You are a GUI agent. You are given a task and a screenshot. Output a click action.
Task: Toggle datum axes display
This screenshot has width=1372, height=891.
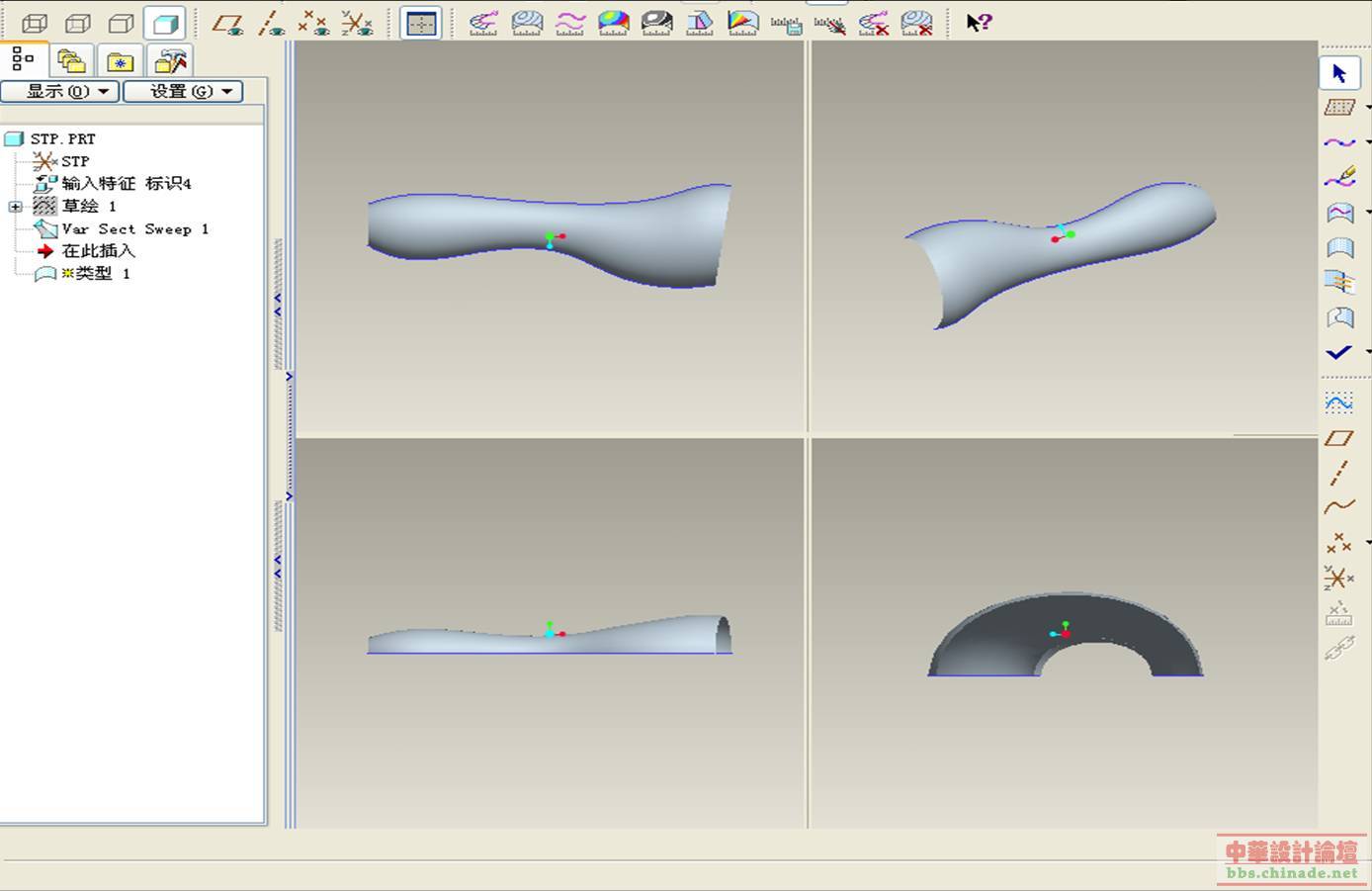pos(271,23)
